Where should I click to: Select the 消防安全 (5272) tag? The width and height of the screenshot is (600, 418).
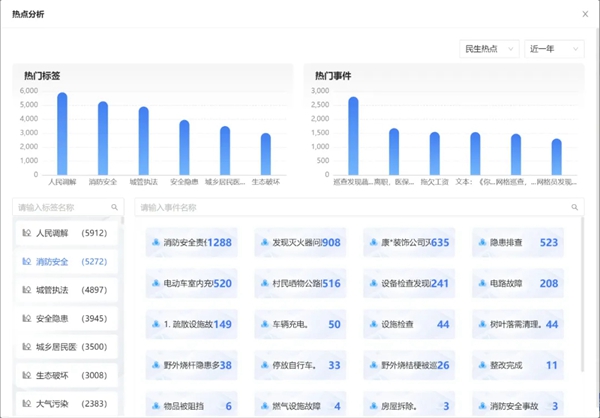pos(67,261)
